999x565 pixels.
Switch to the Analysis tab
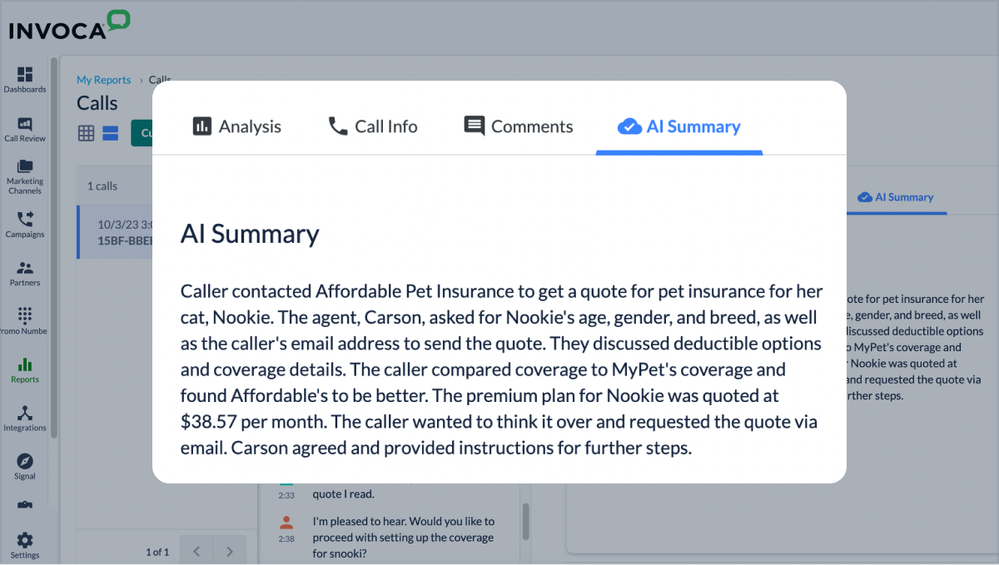pos(237,126)
